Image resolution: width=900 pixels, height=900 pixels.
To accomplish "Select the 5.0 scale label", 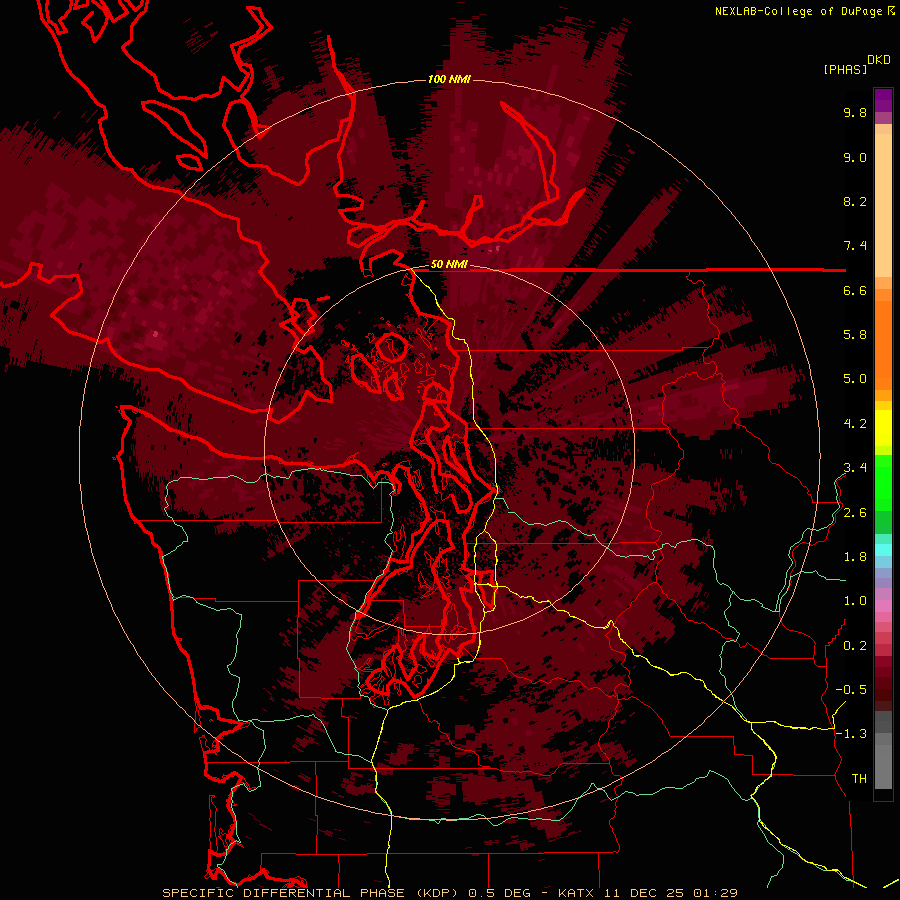I will tap(855, 379).
